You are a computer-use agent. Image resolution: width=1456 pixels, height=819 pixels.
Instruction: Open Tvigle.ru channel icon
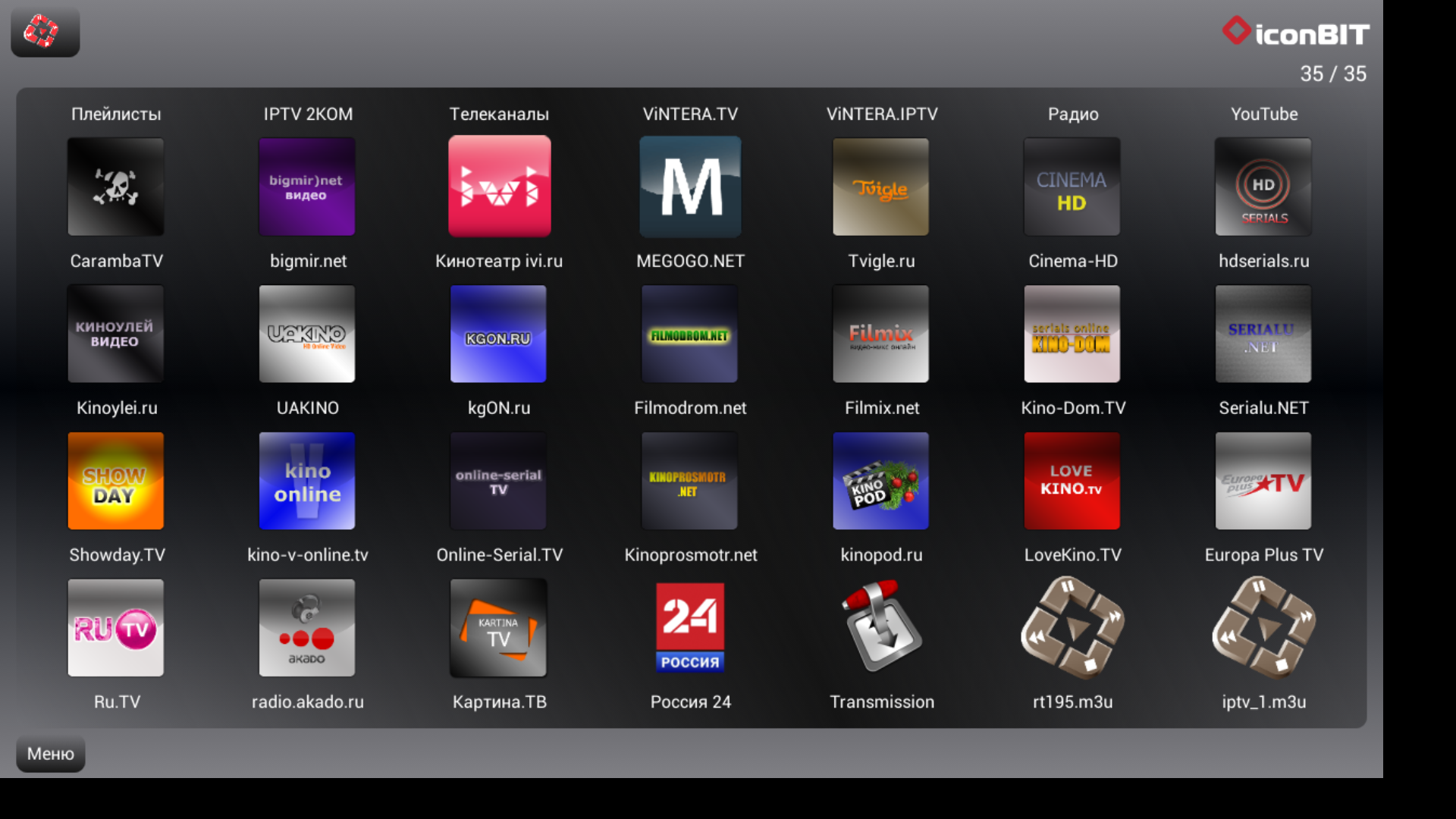[x=880, y=187]
